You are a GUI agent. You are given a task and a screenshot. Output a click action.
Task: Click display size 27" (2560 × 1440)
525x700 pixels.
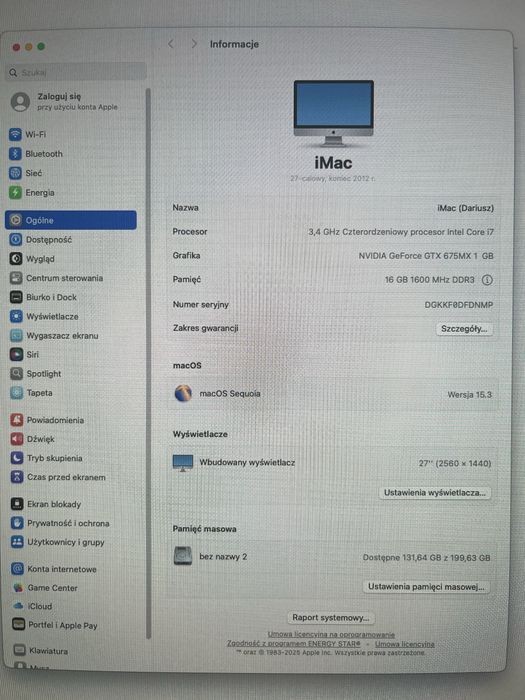click(x=454, y=463)
